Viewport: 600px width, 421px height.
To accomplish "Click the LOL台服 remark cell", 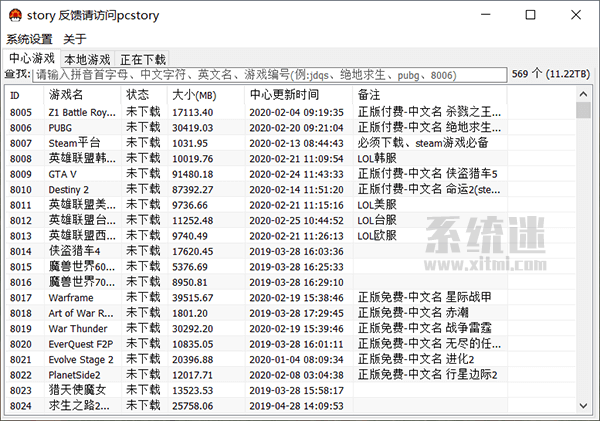I will pyautogui.click(x=377, y=220).
